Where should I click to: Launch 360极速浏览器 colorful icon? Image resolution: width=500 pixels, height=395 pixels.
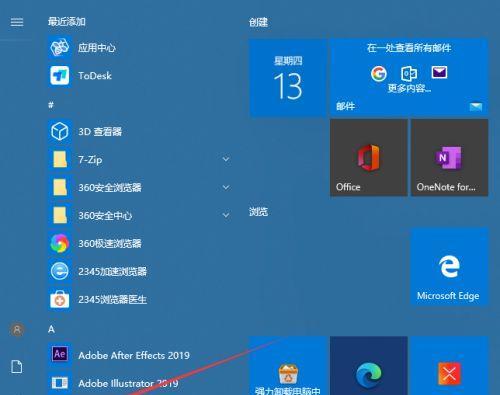[60, 243]
